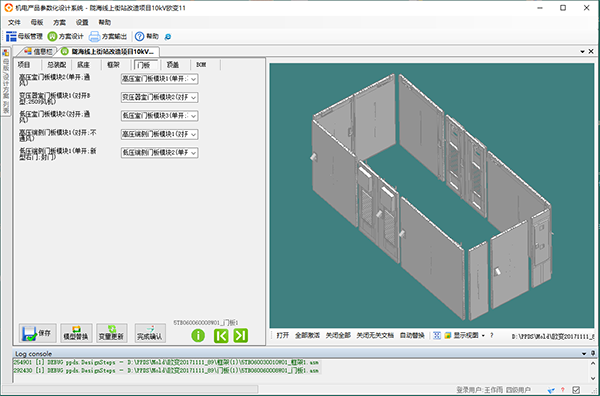Click the log line ending 门板1.asm
Image resolution: width=600 pixels, height=396 pixels.
(166, 371)
